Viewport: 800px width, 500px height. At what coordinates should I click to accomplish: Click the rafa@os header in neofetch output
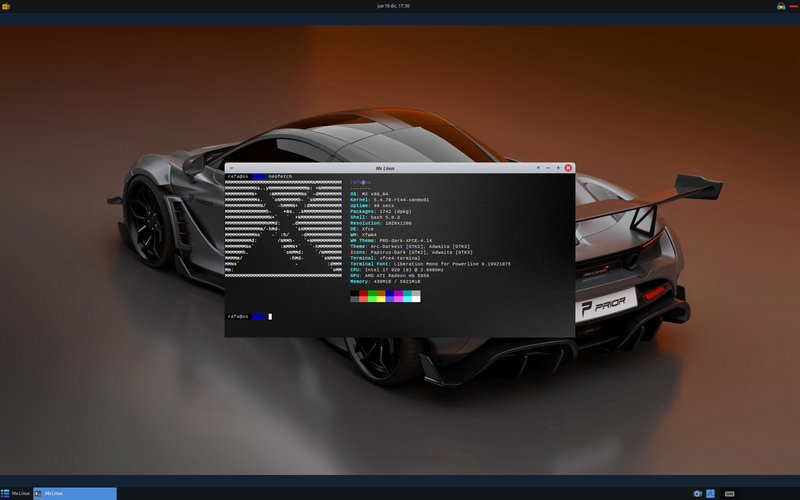(361, 182)
